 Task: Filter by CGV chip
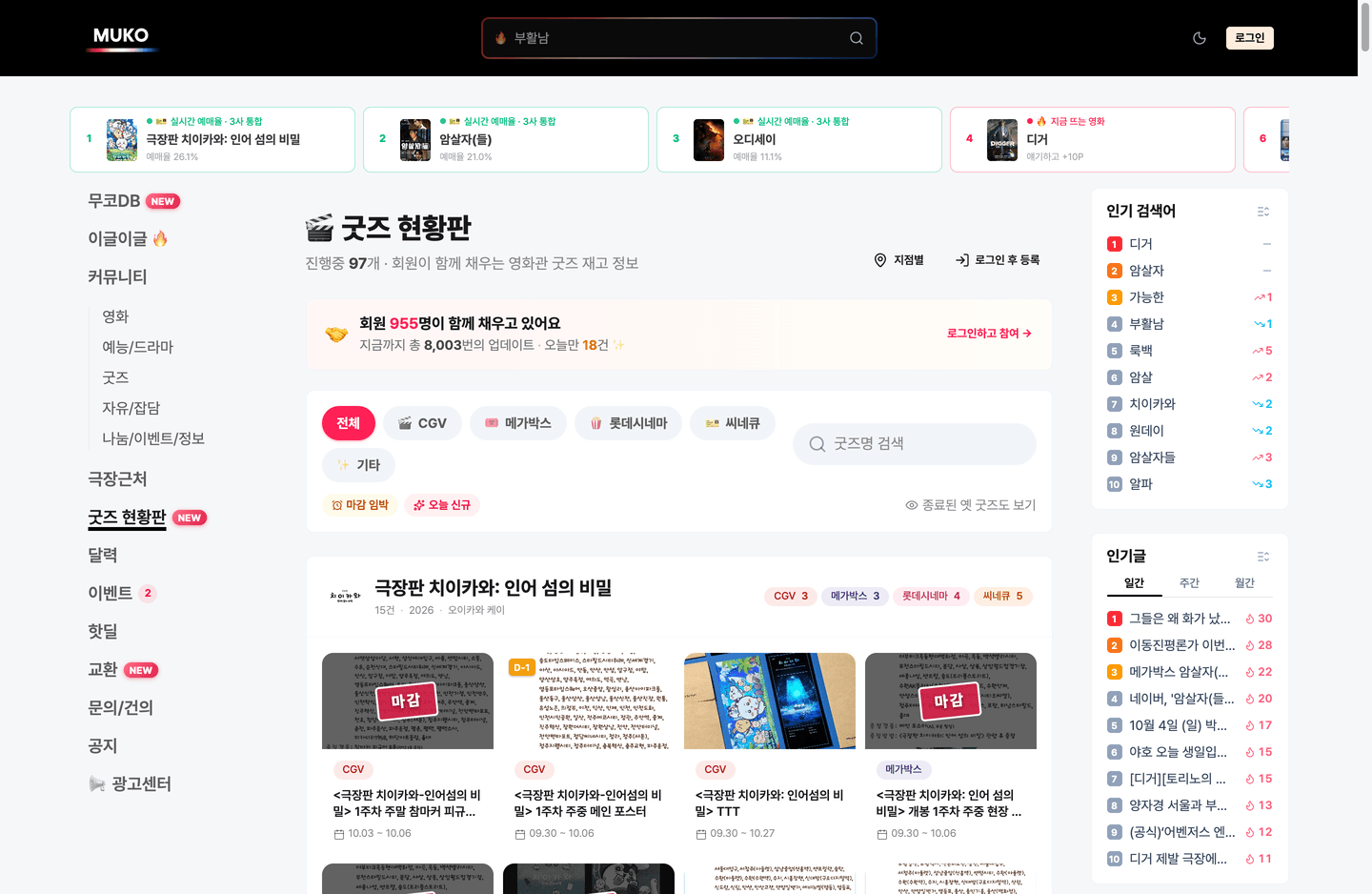pyautogui.click(x=422, y=423)
